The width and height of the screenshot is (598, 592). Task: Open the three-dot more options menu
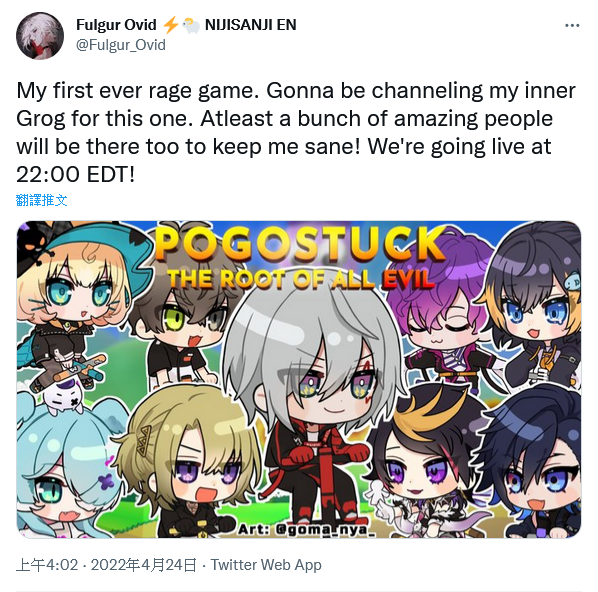[572, 26]
